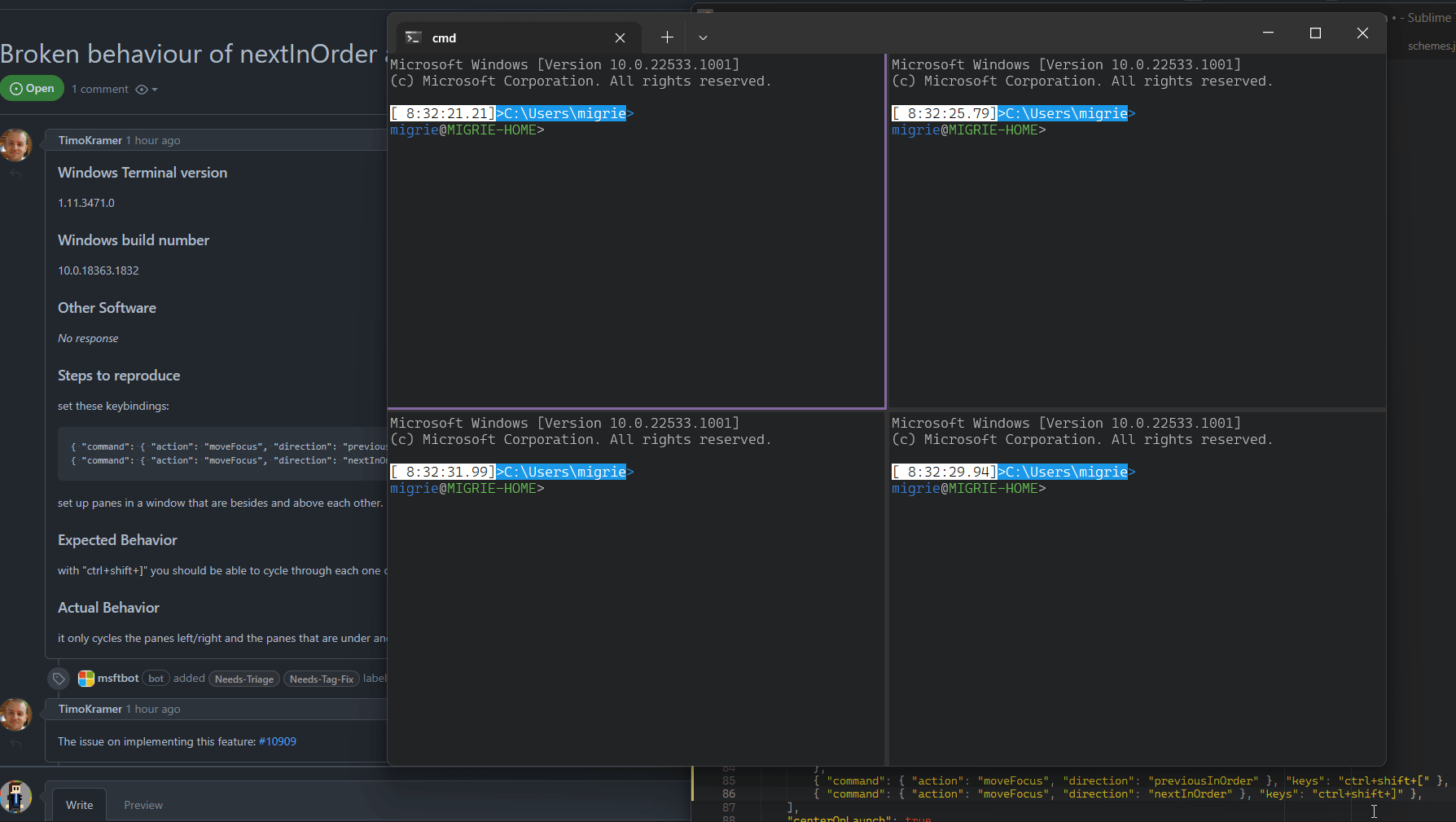The image size is (1456, 822).
Task: Click the 'Windows build number' heading
Action: click(x=134, y=240)
